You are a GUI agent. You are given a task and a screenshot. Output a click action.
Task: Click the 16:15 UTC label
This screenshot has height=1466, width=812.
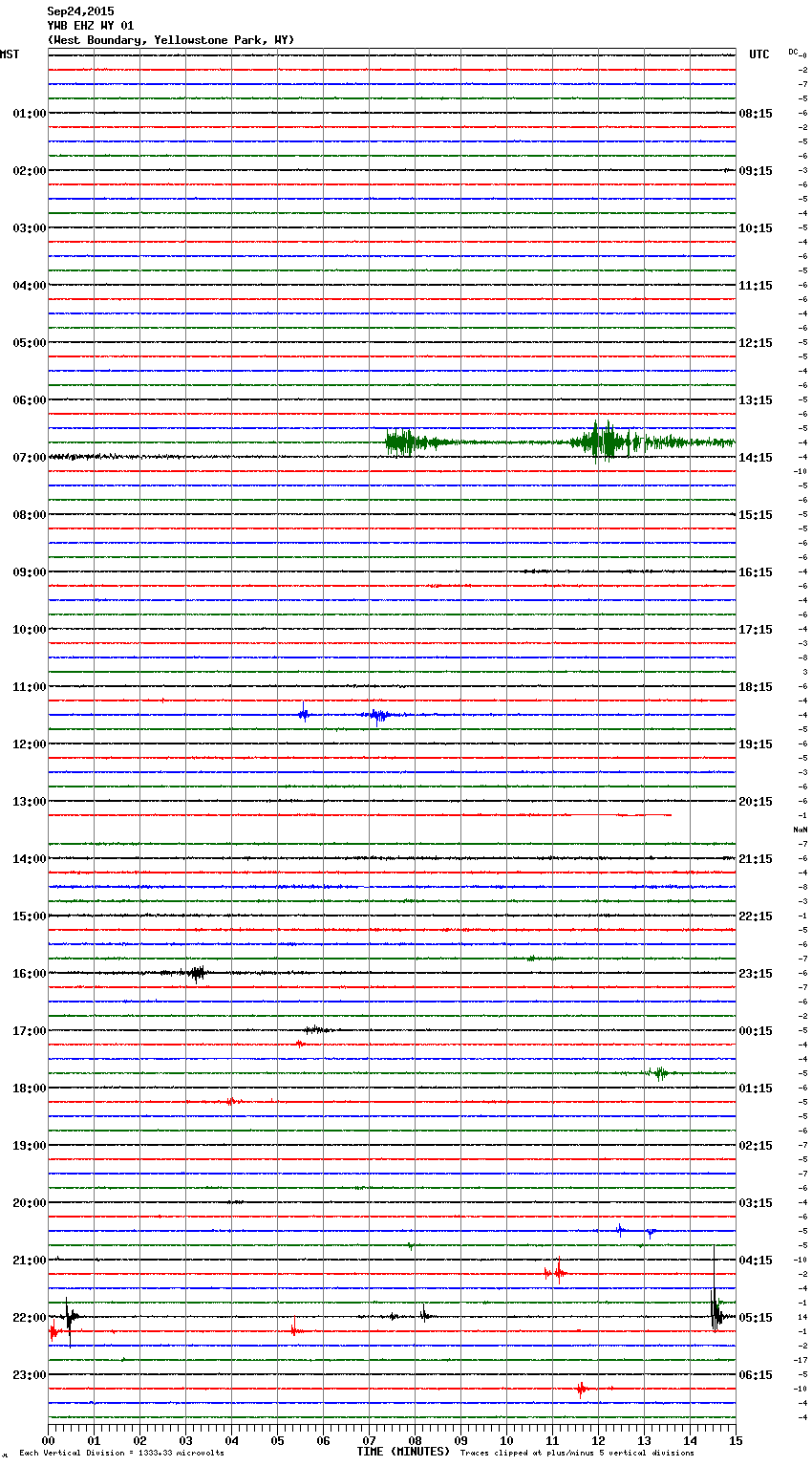(756, 572)
